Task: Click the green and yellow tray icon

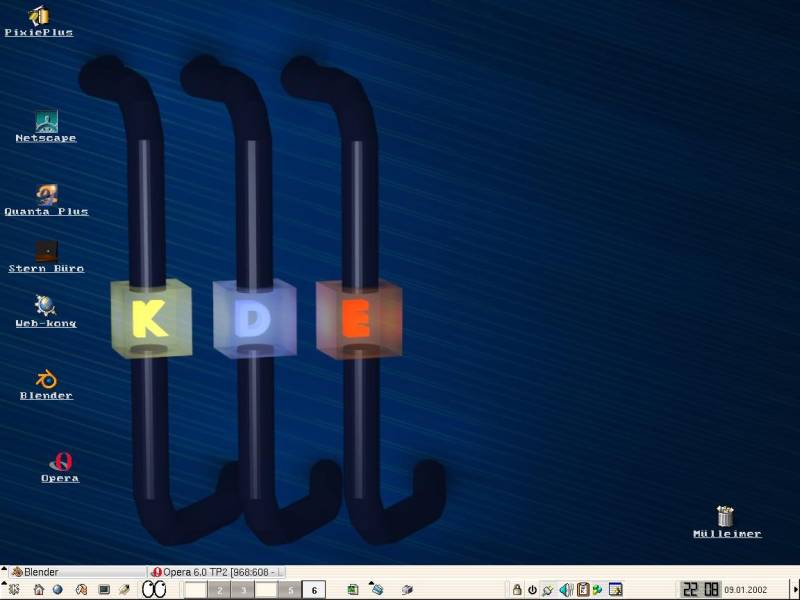Action: (597, 589)
